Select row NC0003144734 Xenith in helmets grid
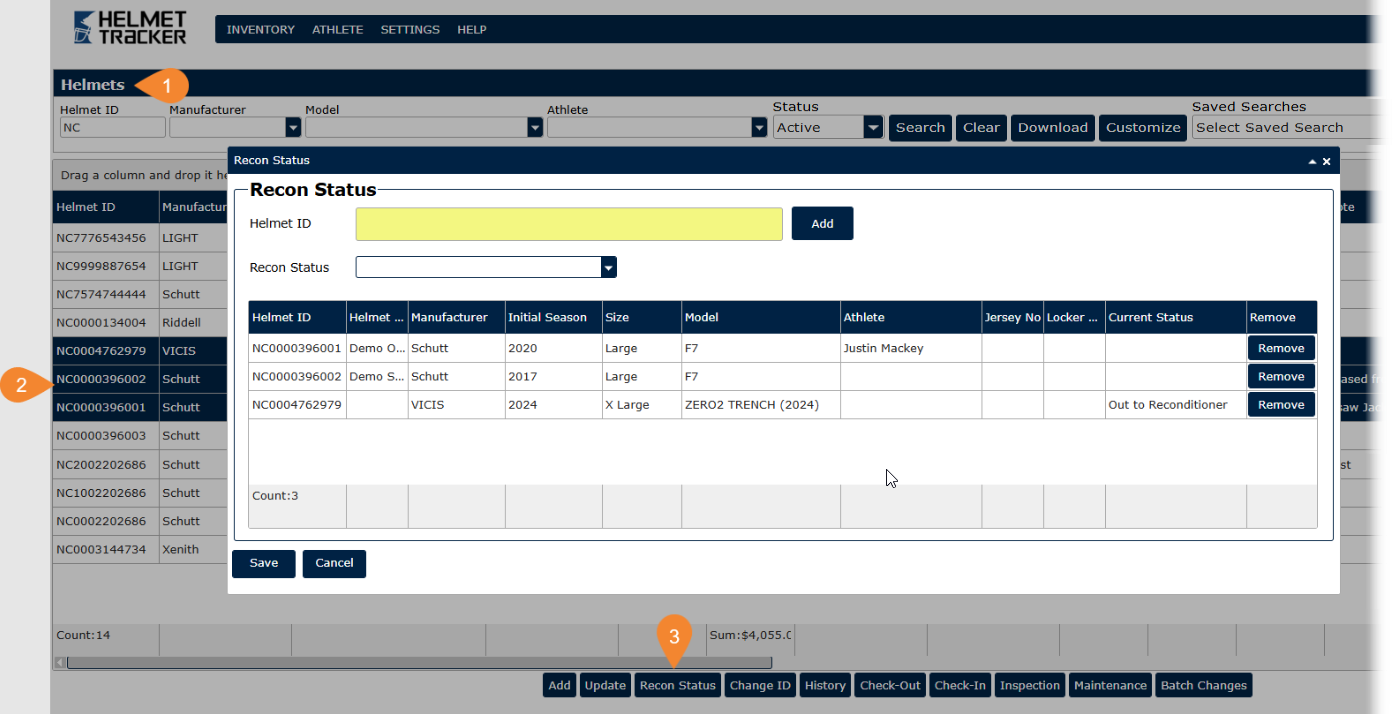This screenshot has width=1400, height=714. coord(140,549)
